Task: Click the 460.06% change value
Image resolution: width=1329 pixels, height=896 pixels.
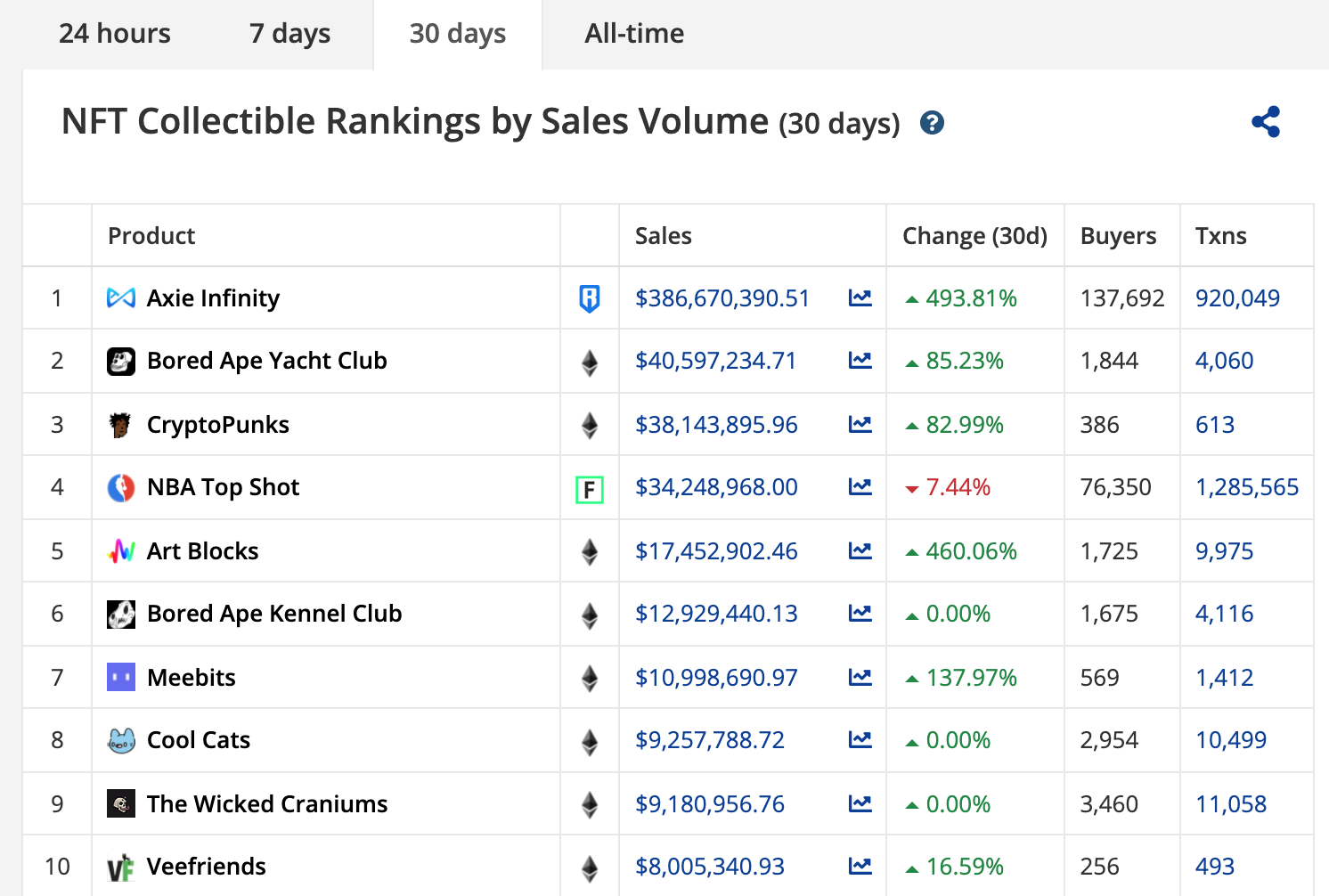Action: [971, 550]
